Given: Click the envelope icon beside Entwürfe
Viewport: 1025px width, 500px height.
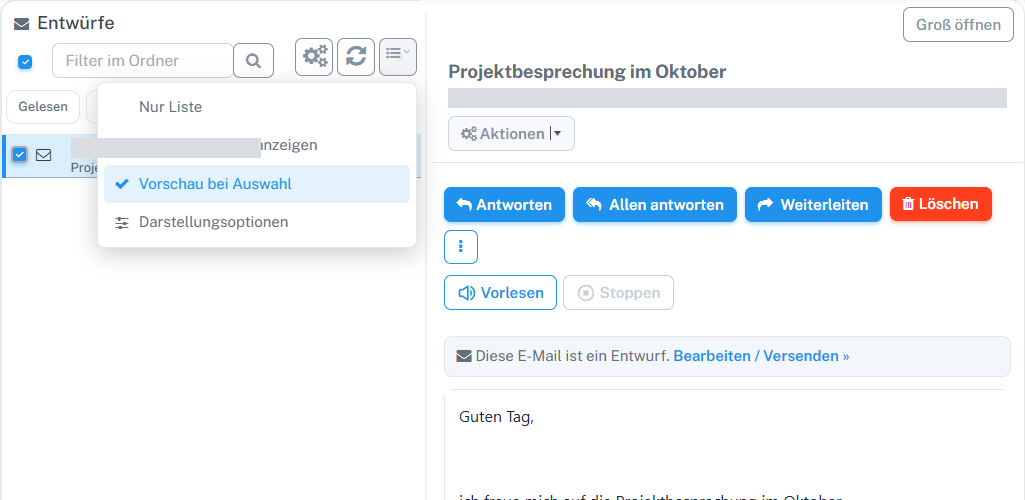Looking at the screenshot, I should 22,24.
